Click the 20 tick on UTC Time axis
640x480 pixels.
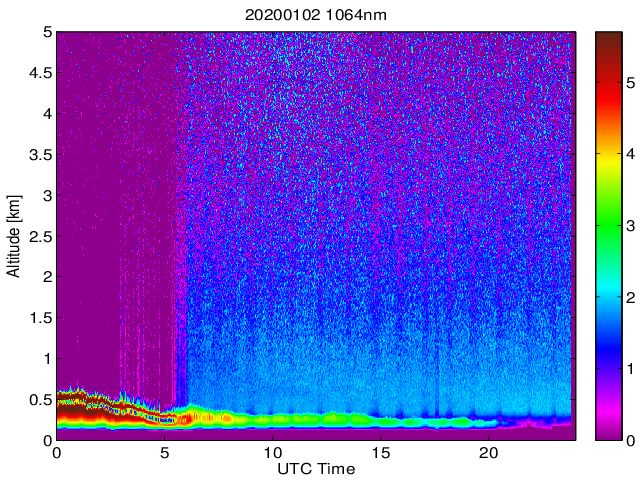[489, 452]
